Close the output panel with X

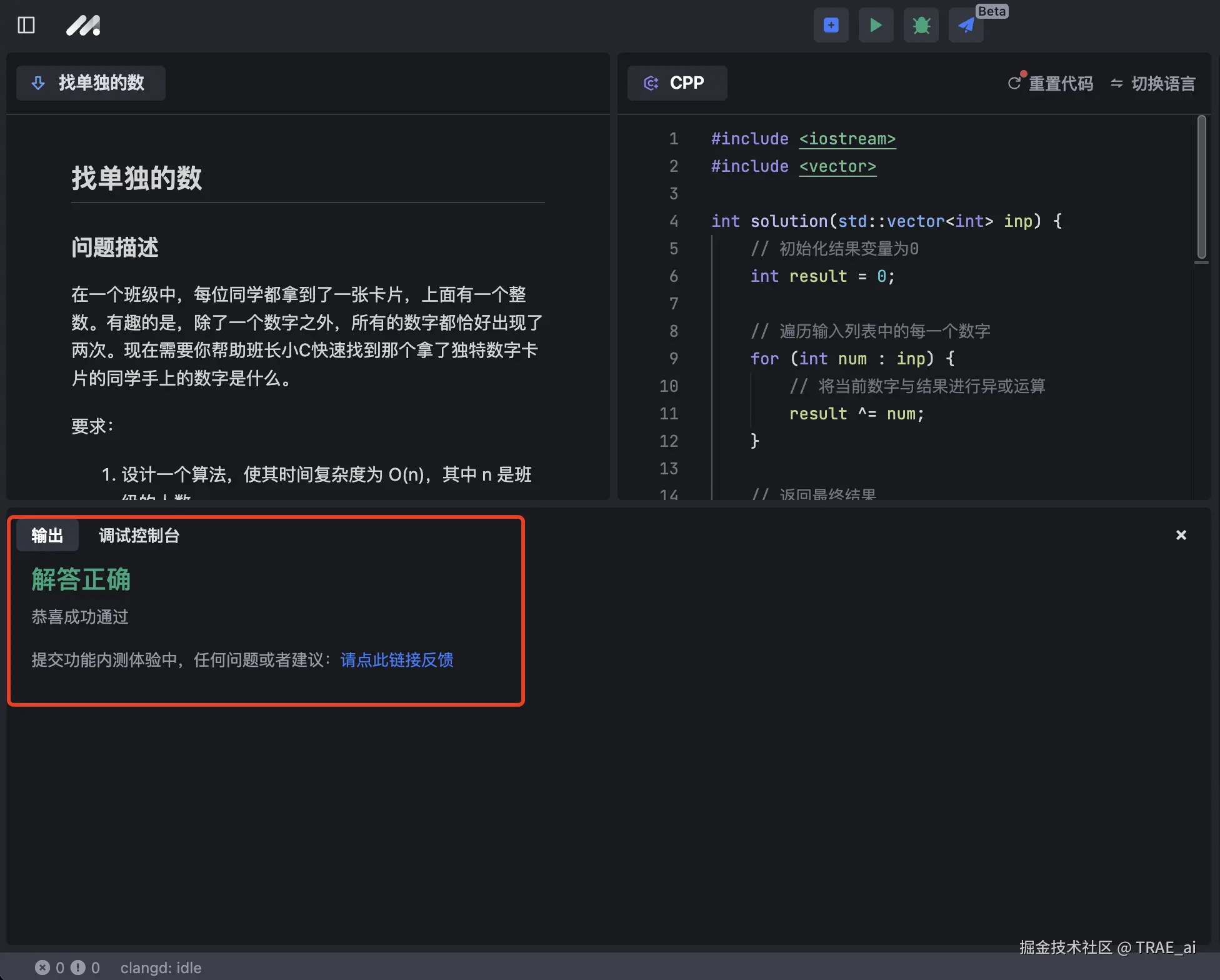point(1181,535)
